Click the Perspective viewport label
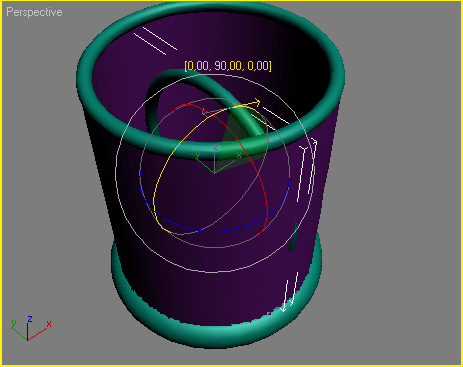This screenshot has width=463, height=367. point(34,12)
